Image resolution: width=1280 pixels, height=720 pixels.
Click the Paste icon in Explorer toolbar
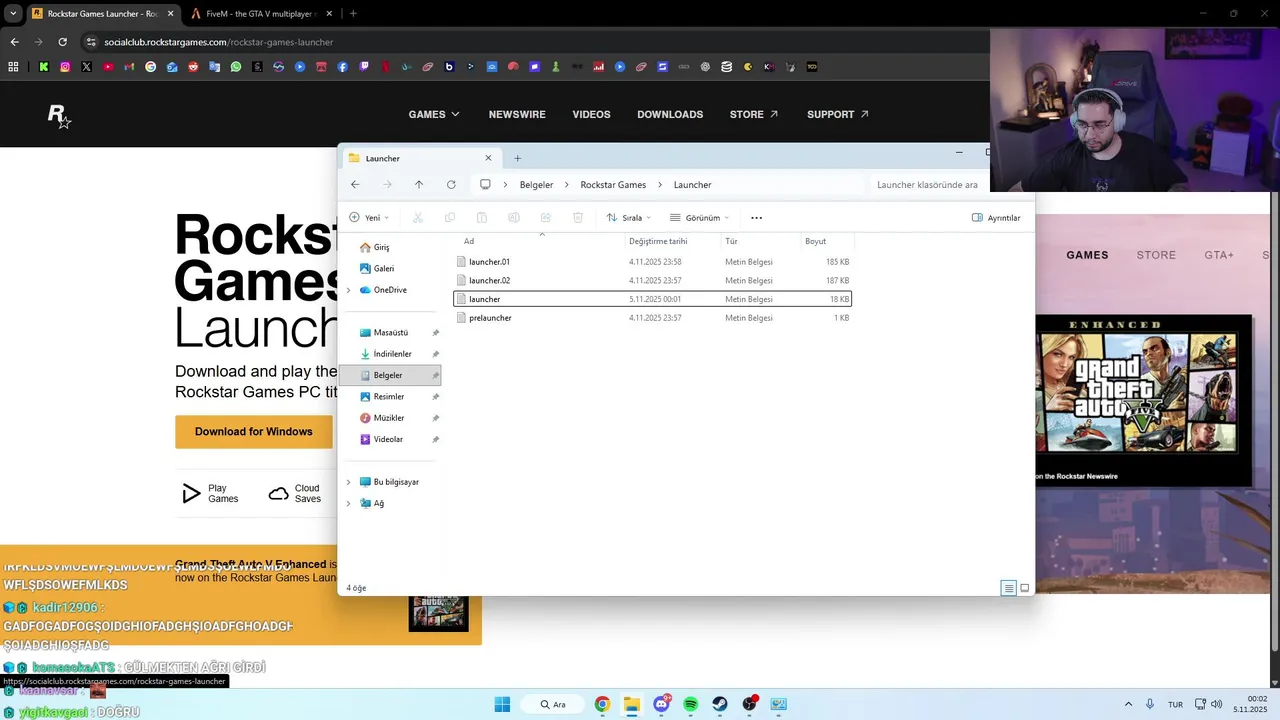pyautogui.click(x=482, y=218)
